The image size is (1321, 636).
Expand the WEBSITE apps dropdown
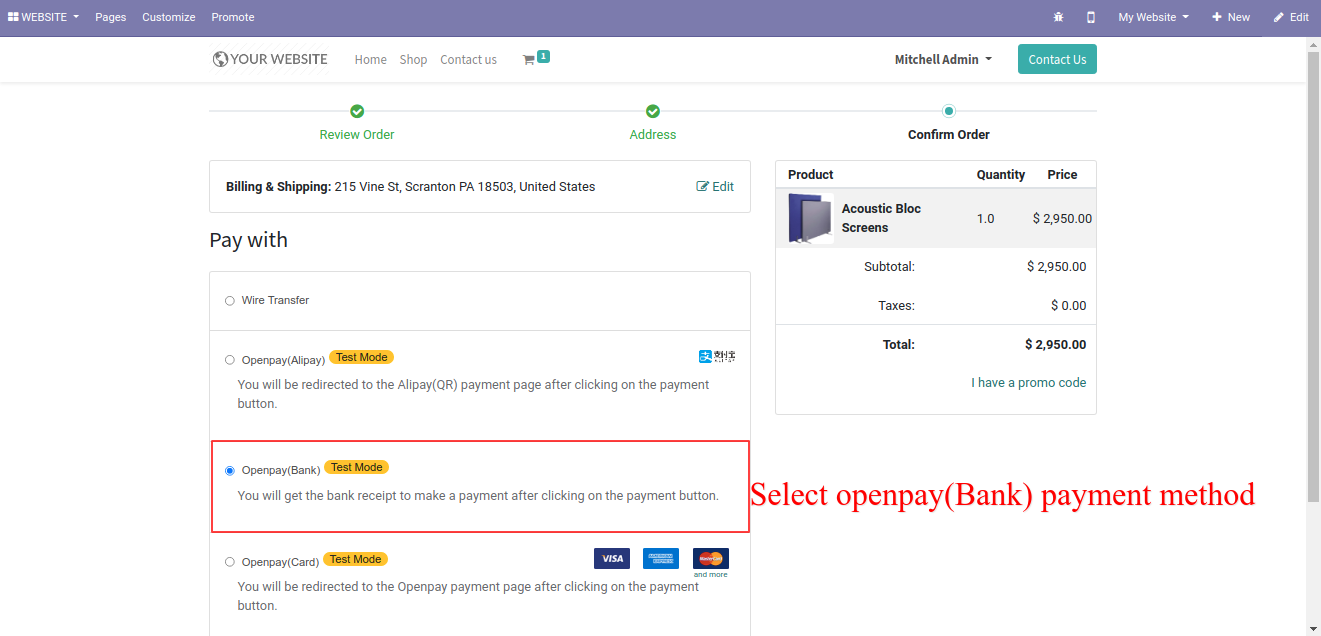pyautogui.click(x=44, y=17)
